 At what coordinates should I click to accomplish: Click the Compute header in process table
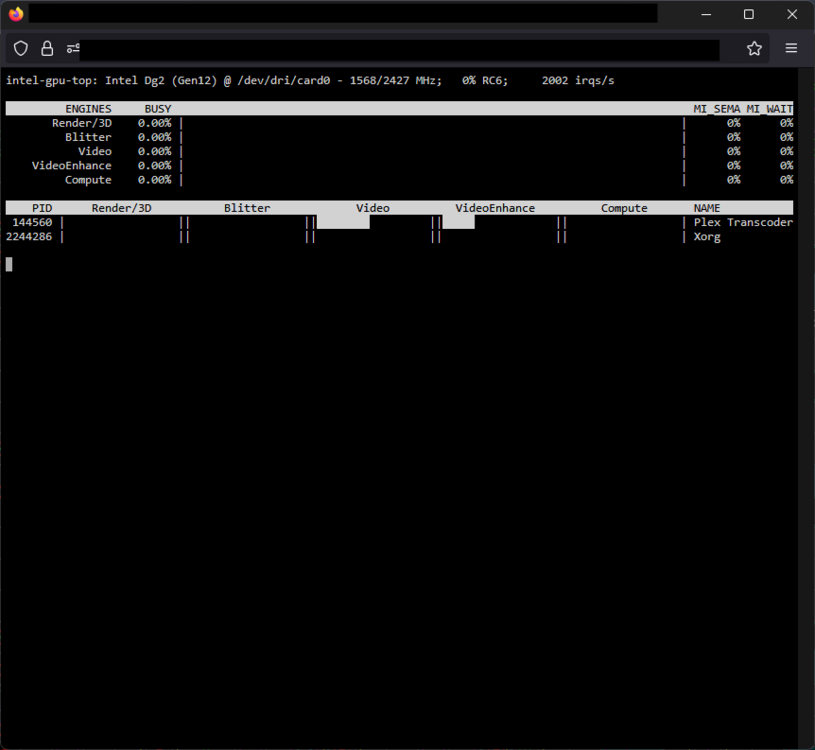[x=624, y=208]
